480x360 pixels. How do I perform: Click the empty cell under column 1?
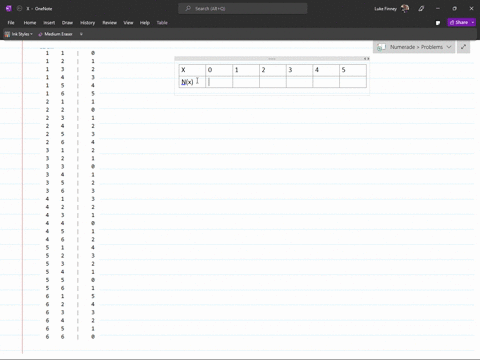coord(246,82)
